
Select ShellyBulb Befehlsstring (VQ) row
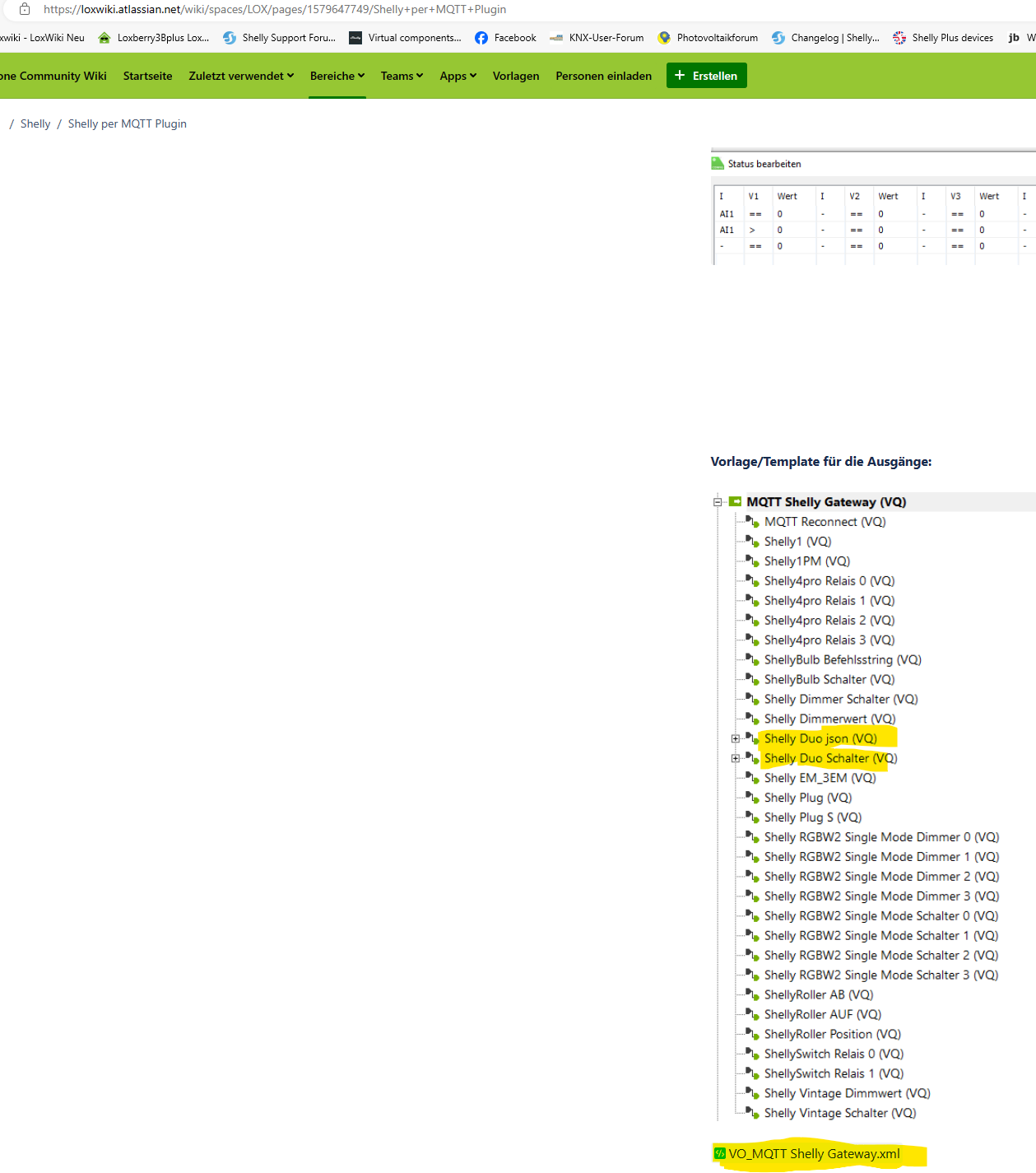pos(843,659)
